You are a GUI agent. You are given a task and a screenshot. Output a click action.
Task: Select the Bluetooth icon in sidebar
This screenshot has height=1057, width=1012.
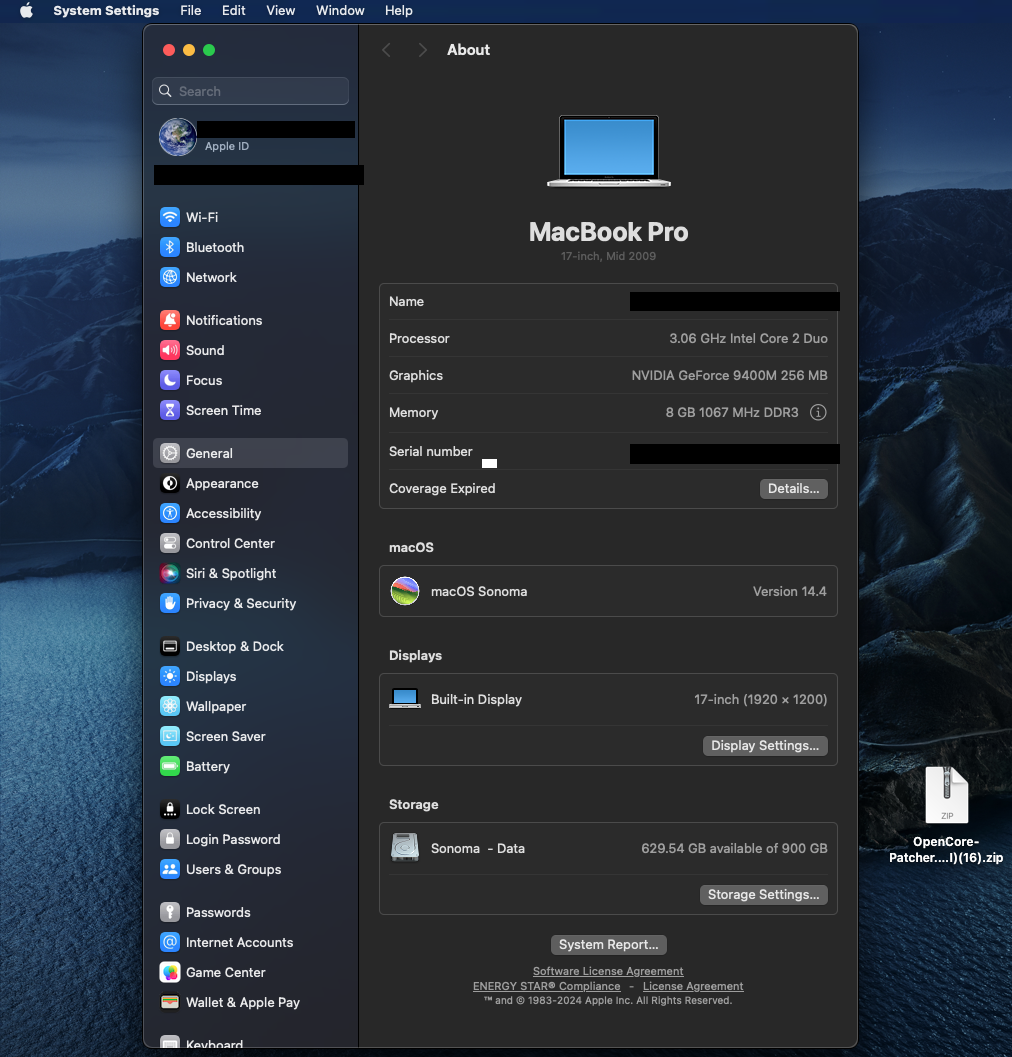(170, 247)
